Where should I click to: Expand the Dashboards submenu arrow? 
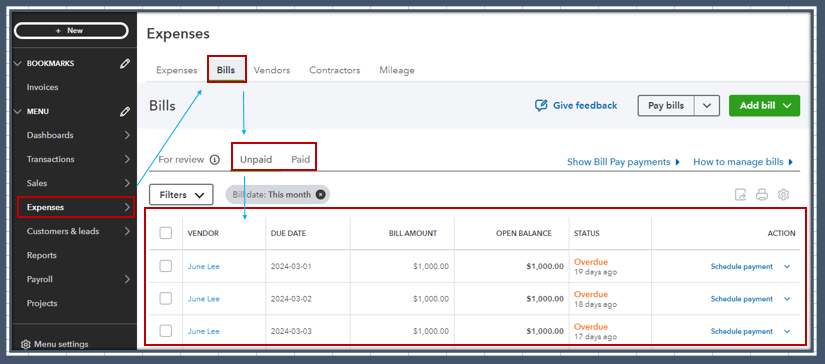point(127,135)
